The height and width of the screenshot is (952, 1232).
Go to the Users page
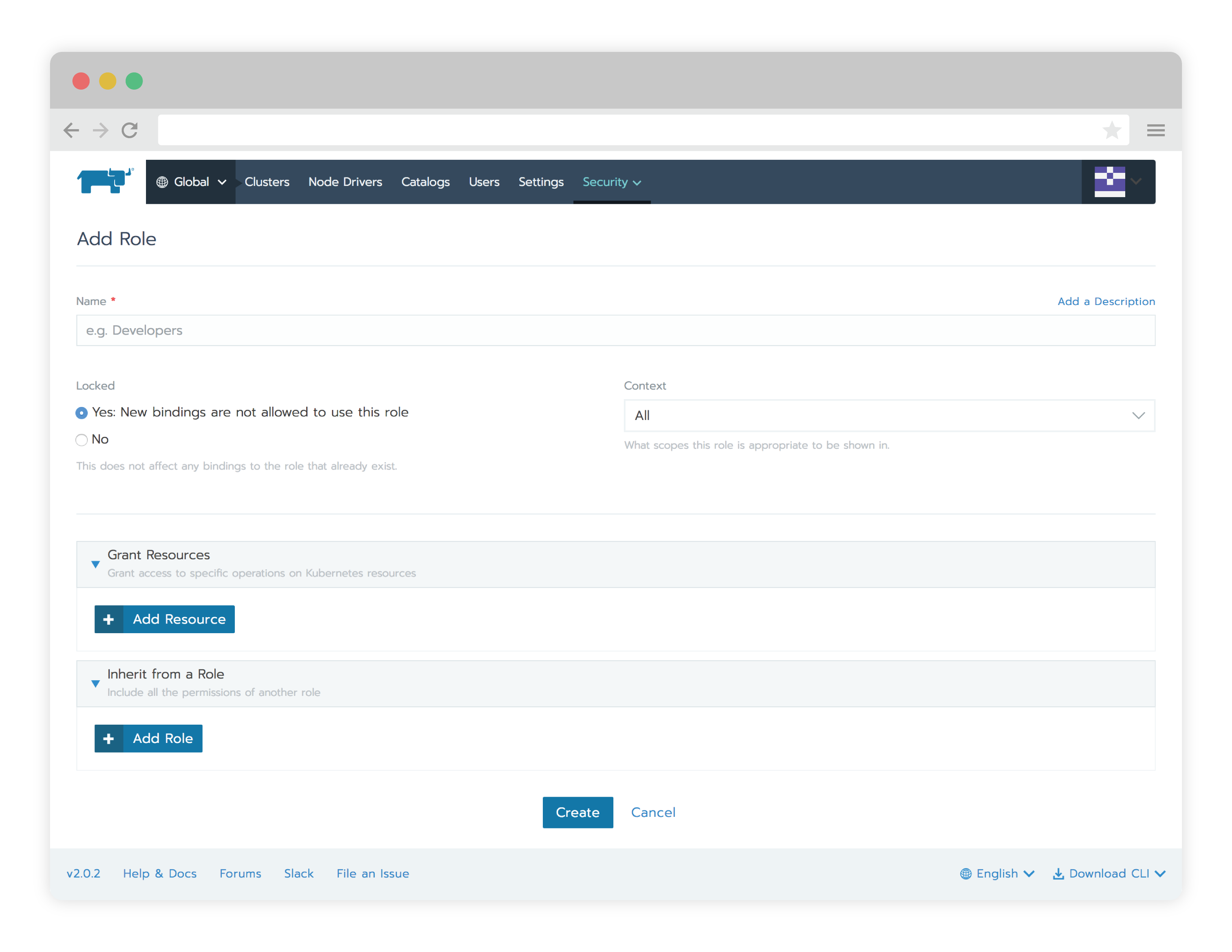pyautogui.click(x=484, y=181)
